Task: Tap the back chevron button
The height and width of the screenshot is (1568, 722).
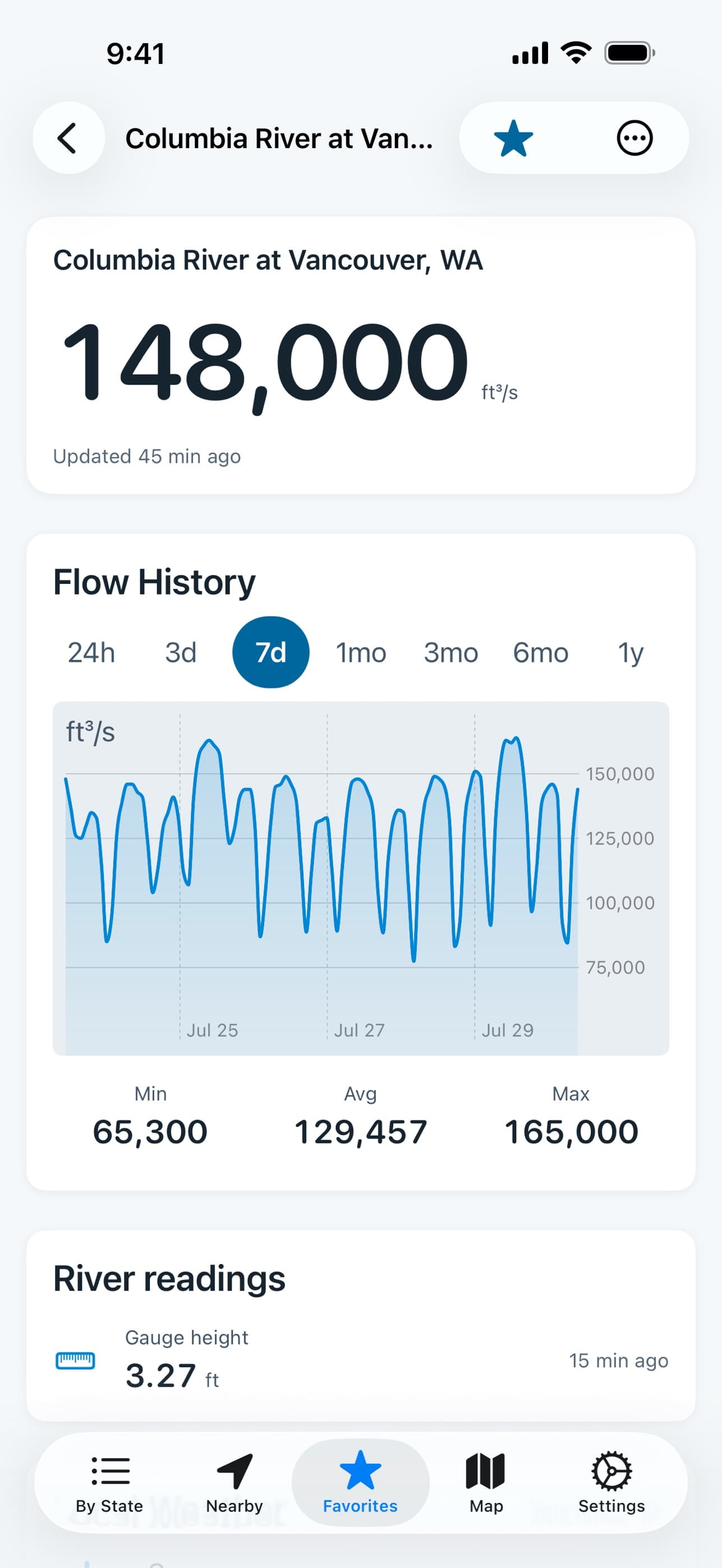Action: click(68, 138)
